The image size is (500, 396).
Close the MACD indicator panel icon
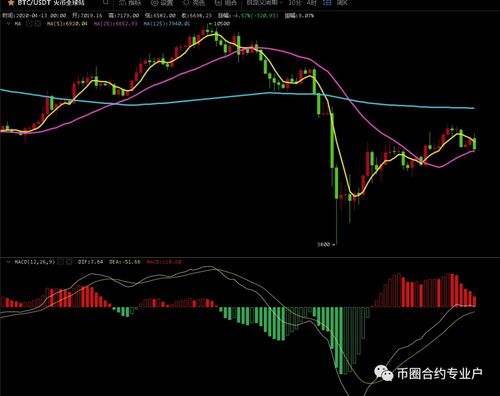(69, 262)
